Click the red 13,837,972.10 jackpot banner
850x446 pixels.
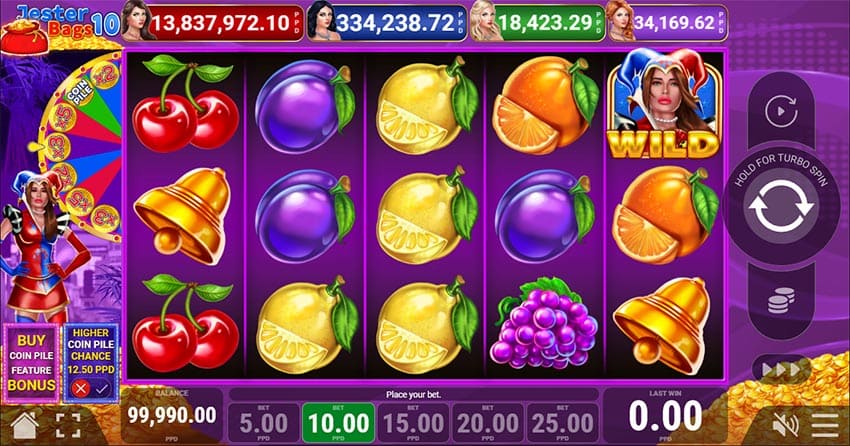212,23
